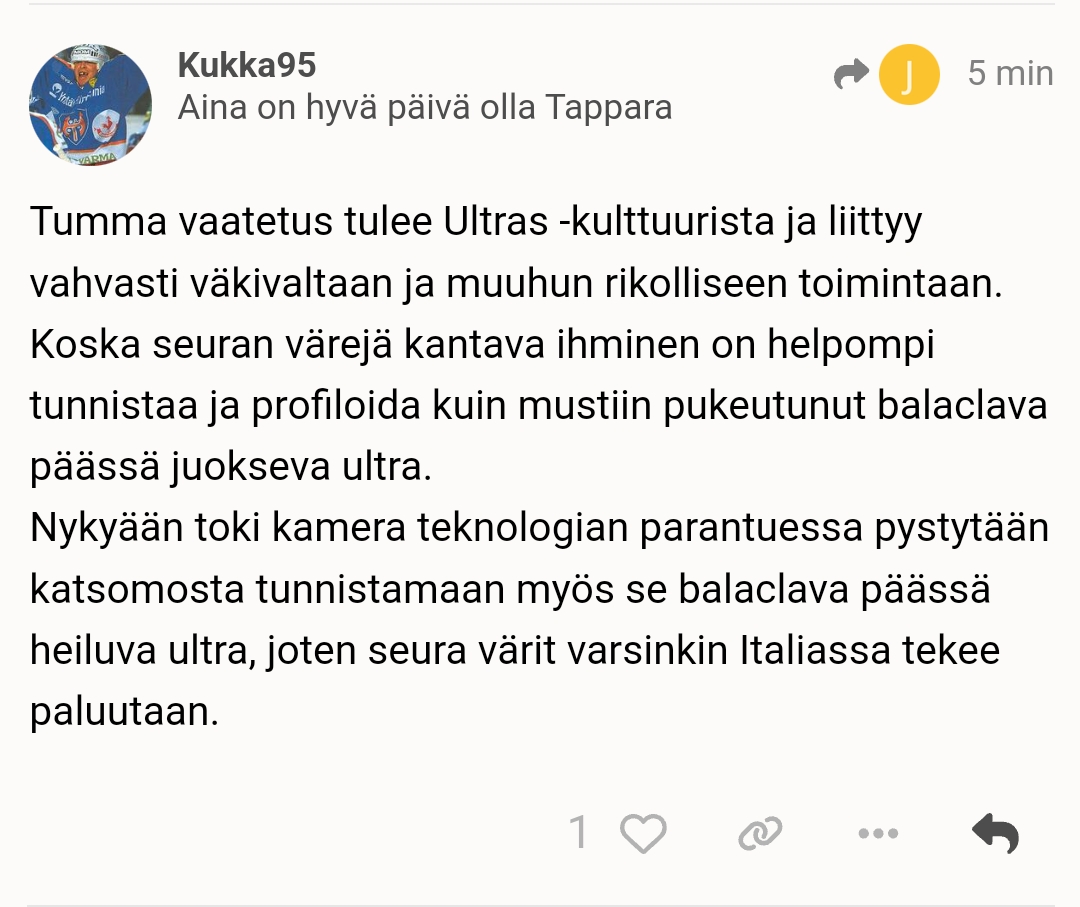The height and width of the screenshot is (907, 1080).
Task: Open the Kukka95 username link
Action: point(246,65)
